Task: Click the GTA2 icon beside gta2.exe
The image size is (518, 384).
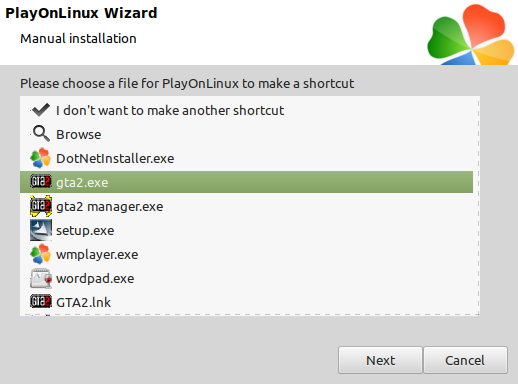Action: (x=41, y=182)
